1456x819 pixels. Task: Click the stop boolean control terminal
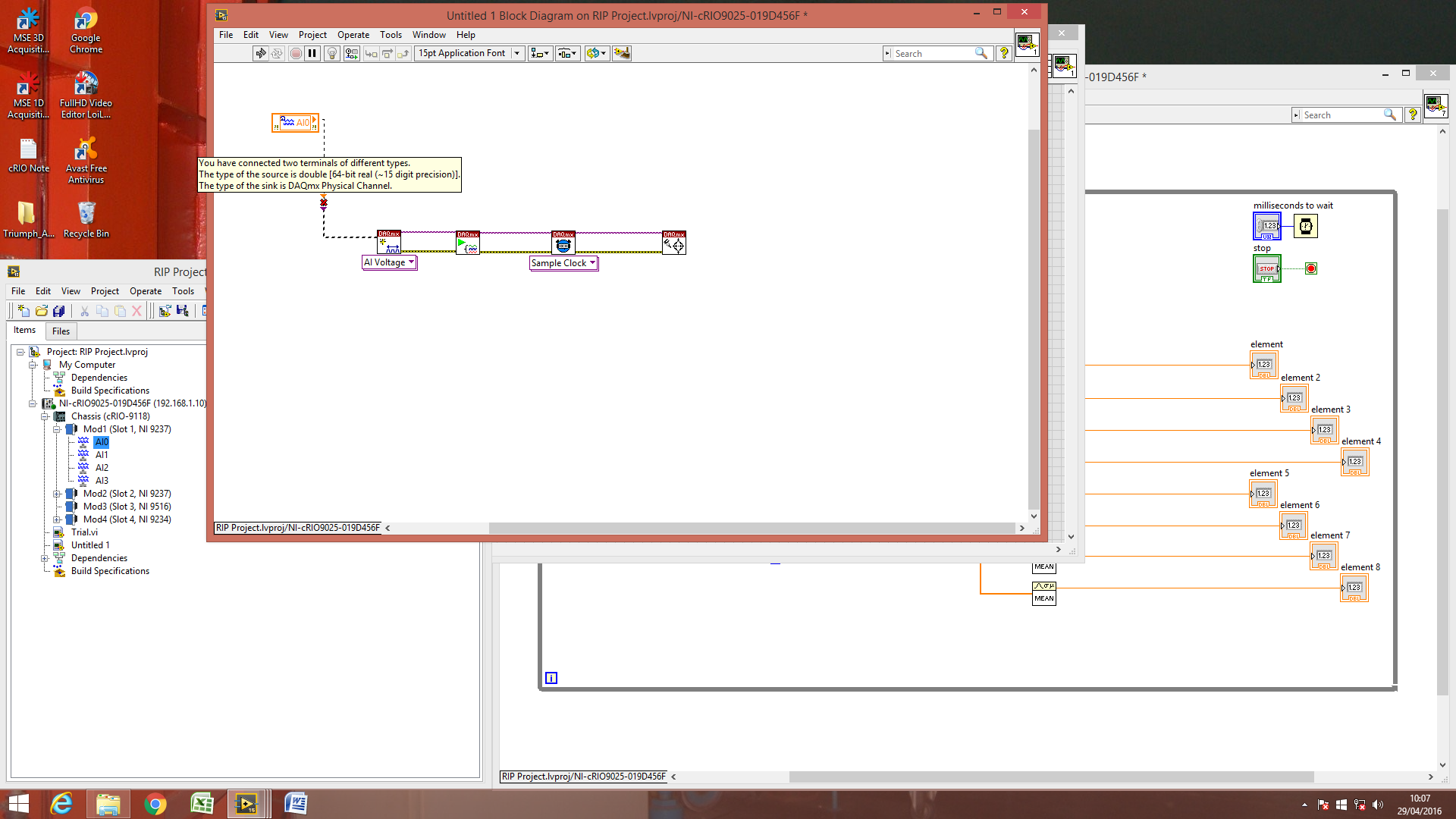pyautogui.click(x=1266, y=269)
